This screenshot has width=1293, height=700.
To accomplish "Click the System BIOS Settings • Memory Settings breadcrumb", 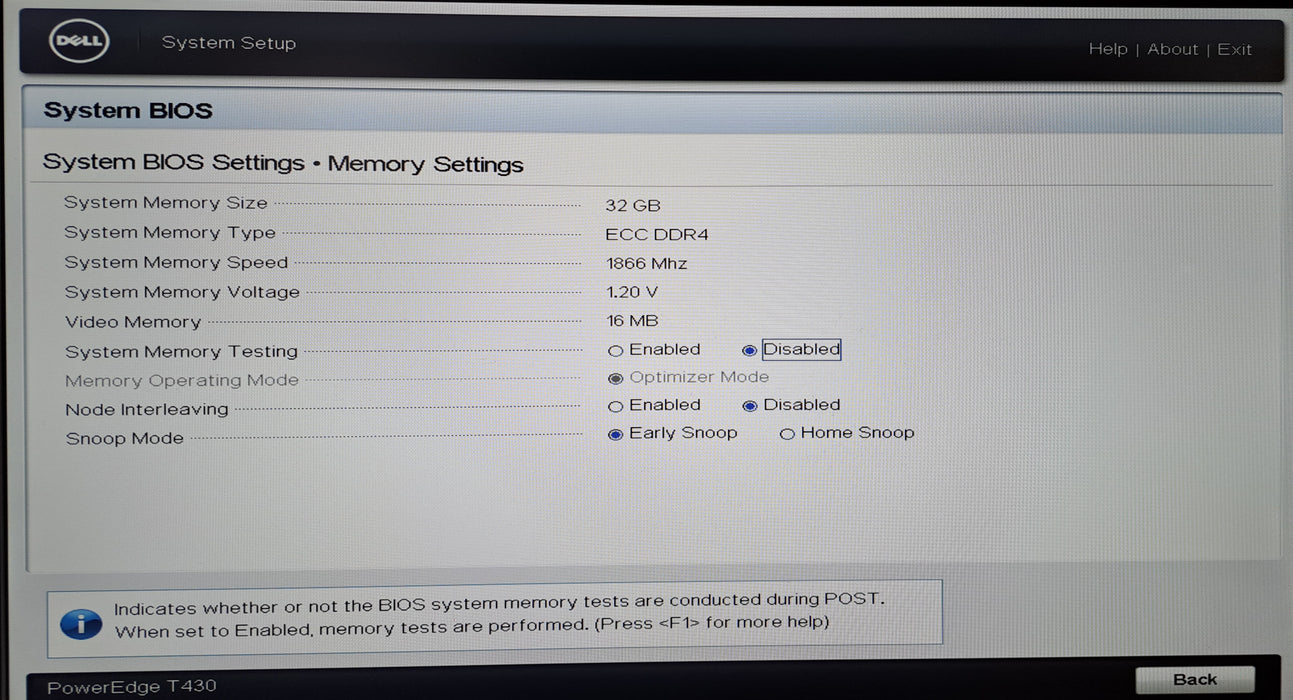I will 283,164.
